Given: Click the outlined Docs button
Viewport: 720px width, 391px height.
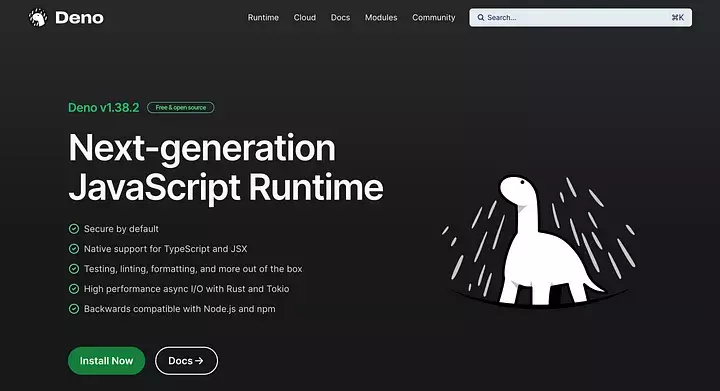Looking at the screenshot, I should tap(186, 361).
